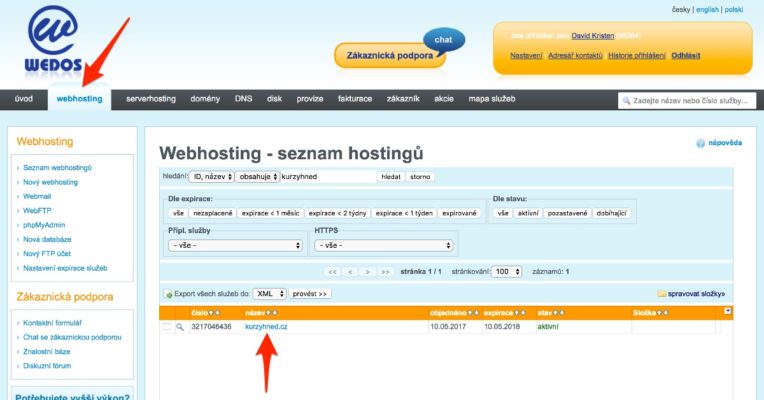Switch language to english
This screenshot has width=764, height=400.
click(707, 9)
